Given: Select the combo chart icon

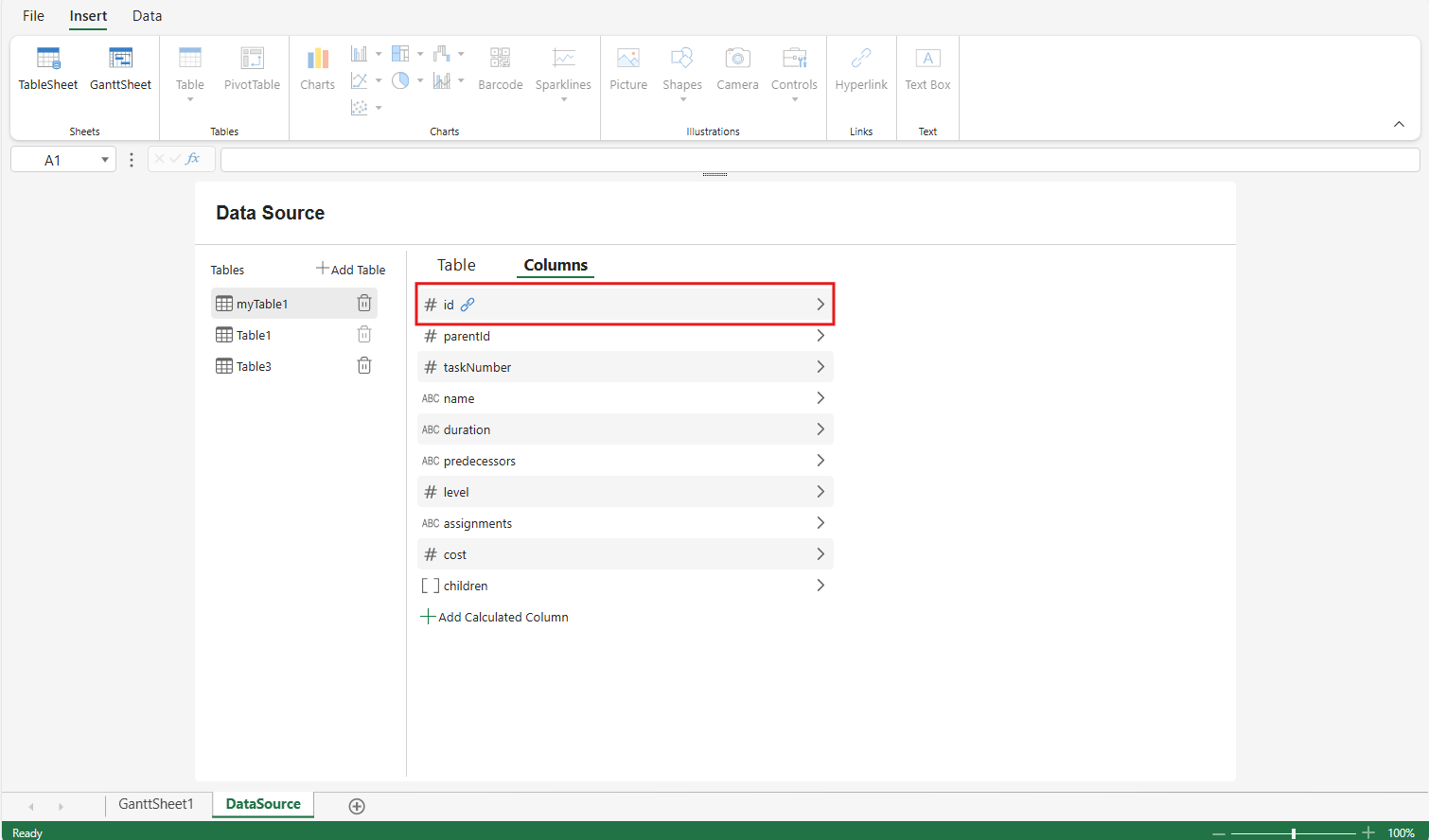Looking at the screenshot, I should pyautogui.click(x=442, y=80).
